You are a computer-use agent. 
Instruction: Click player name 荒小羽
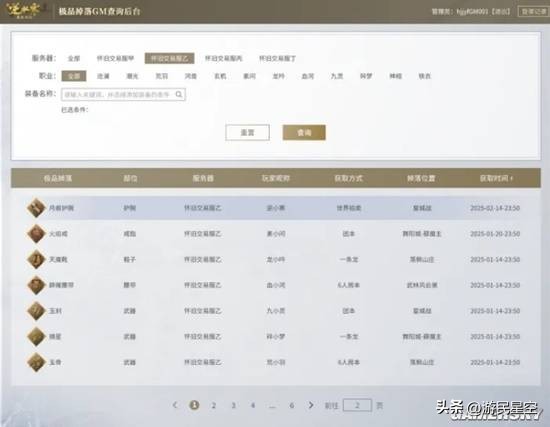[x=276, y=362]
